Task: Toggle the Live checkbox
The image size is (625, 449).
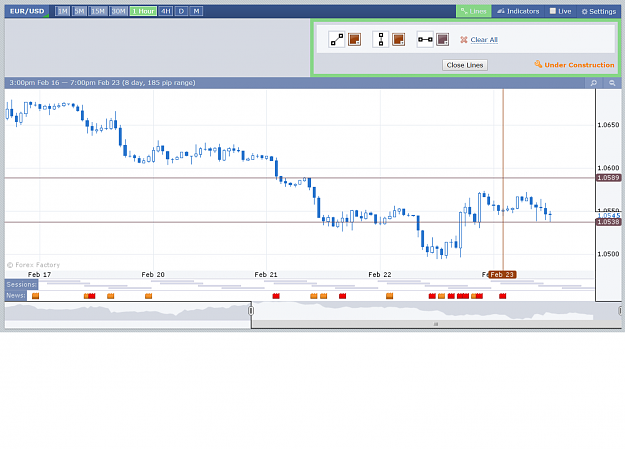Action: pyautogui.click(x=552, y=11)
